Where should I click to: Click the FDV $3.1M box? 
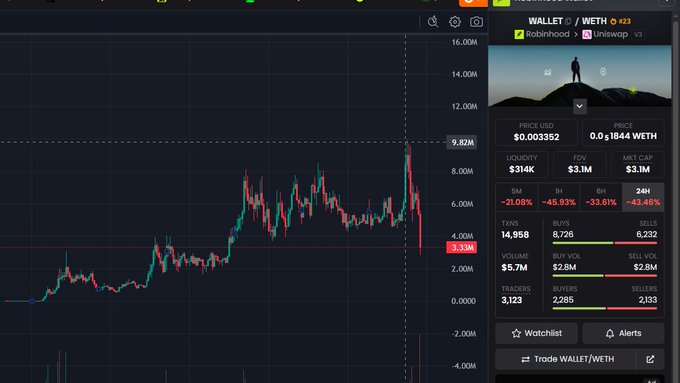(580, 164)
